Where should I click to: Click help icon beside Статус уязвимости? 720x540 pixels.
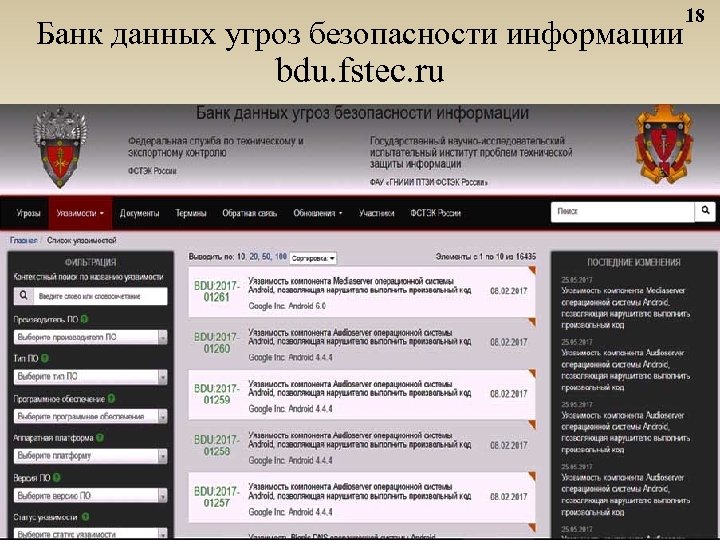[x=85, y=517]
